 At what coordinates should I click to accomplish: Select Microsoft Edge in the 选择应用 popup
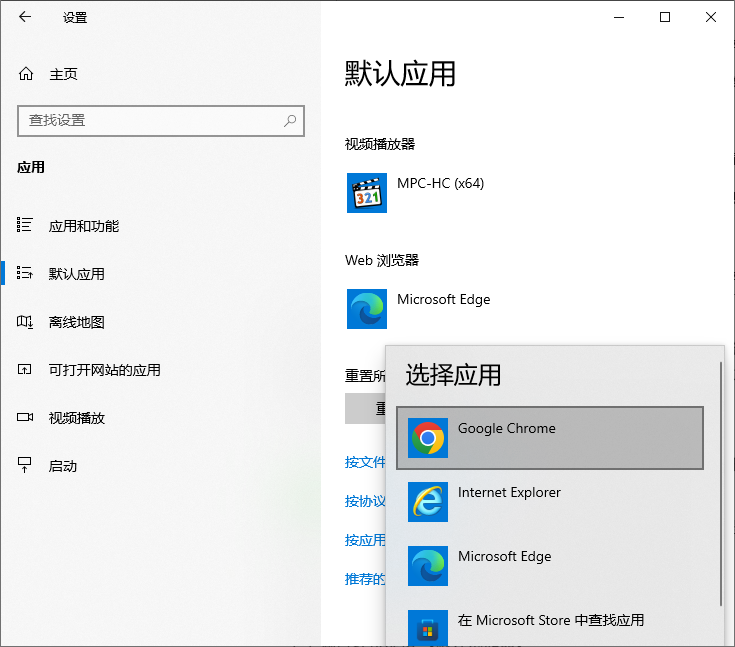pyautogui.click(x=550, y=566)
